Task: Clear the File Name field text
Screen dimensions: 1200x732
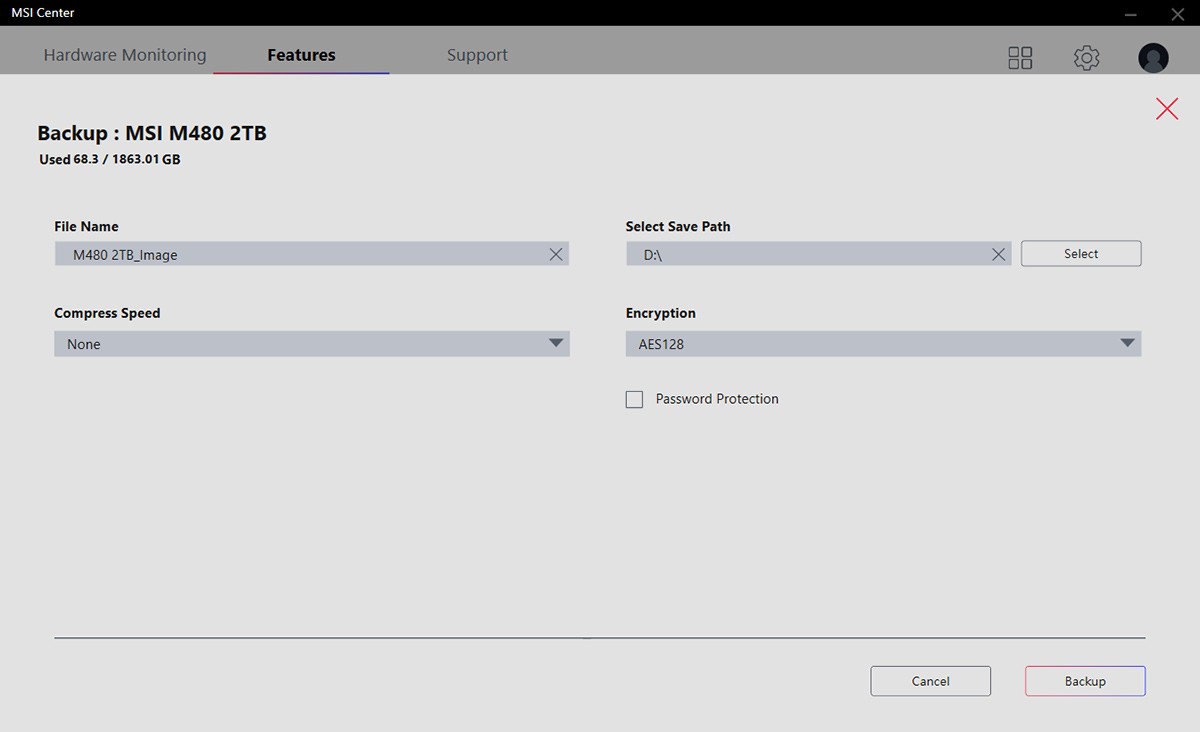Action: [556, 255]
